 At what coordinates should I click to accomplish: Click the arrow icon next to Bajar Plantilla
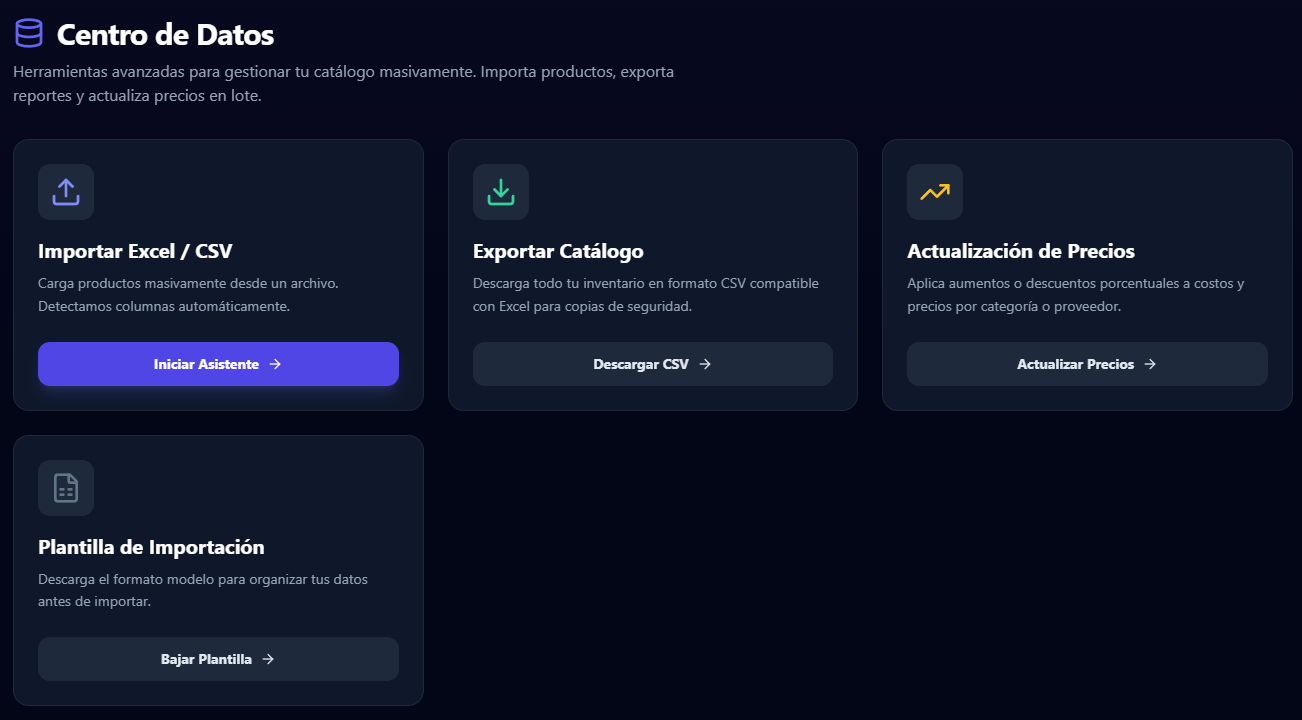(268, 659)
